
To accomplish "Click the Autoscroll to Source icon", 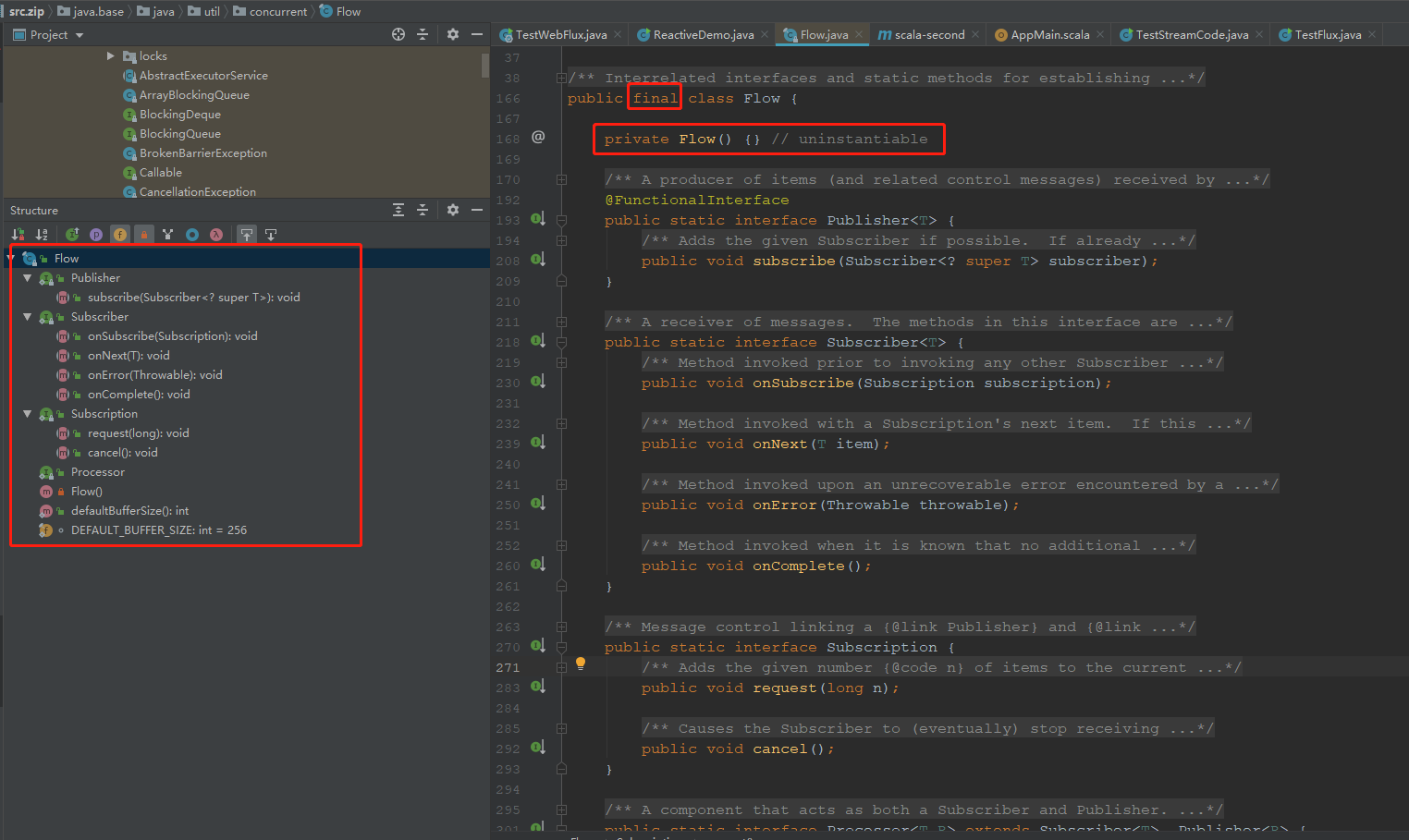I will (247, 235).
